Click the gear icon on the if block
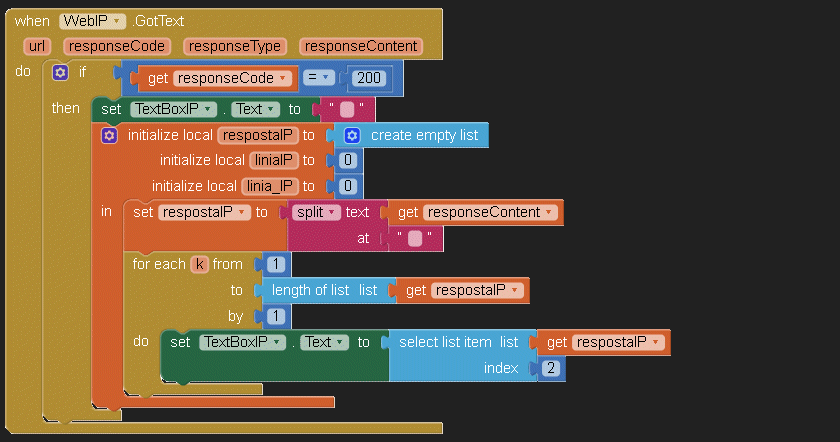 tap(60, 73)
